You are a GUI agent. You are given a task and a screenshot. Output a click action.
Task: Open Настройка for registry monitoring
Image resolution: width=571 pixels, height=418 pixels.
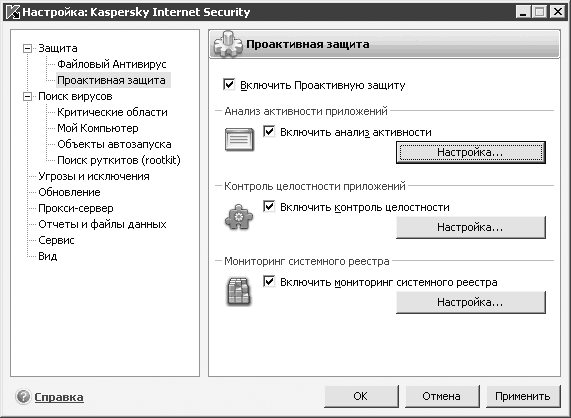pos(470,302)
